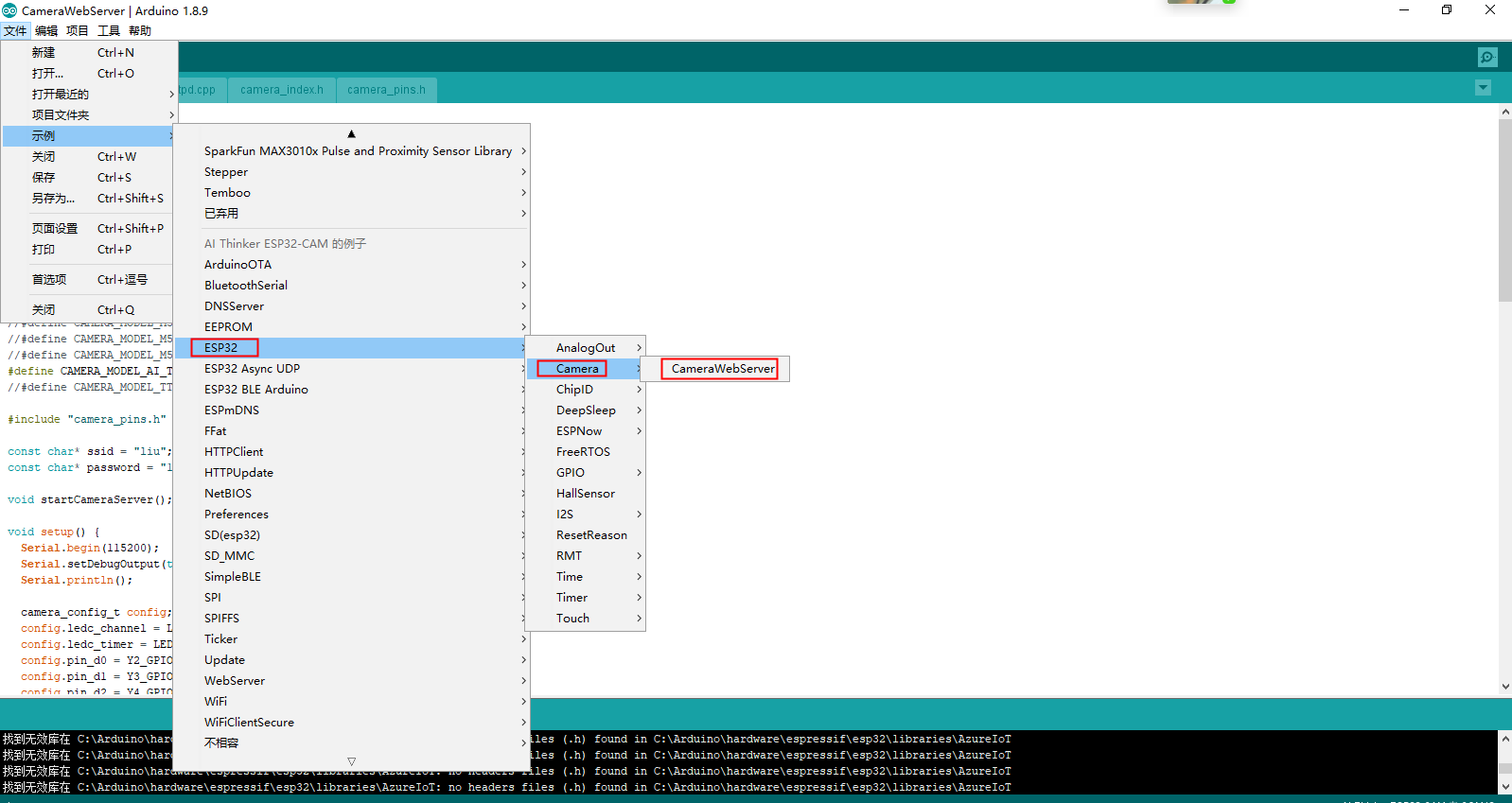Select the 示例 menu entry

click(89, 135)
